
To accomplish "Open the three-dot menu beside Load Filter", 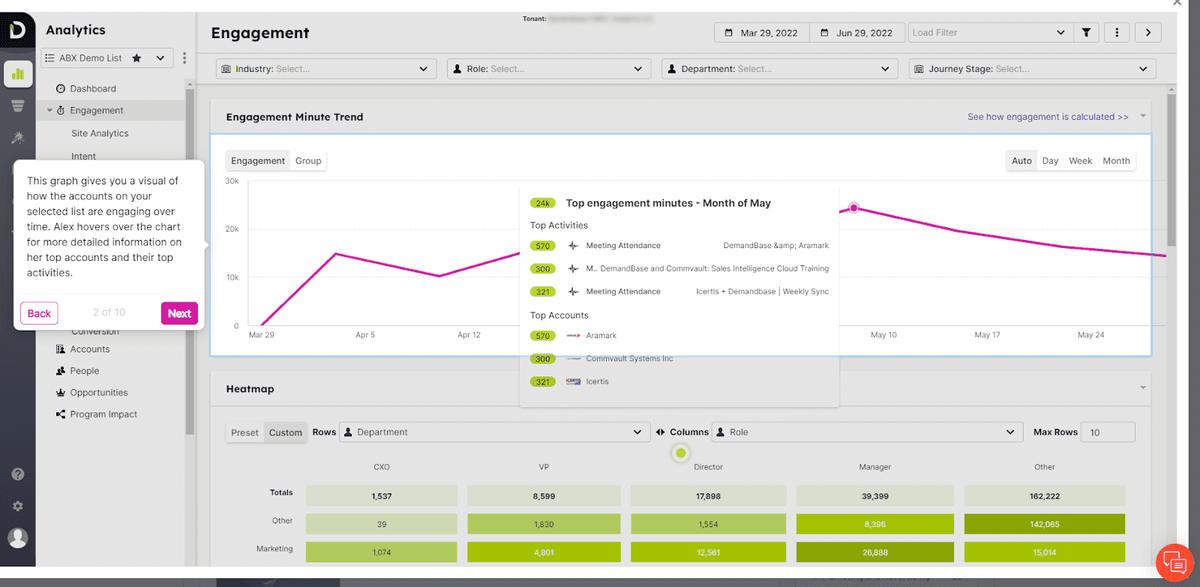I will tap(1116, 33).
